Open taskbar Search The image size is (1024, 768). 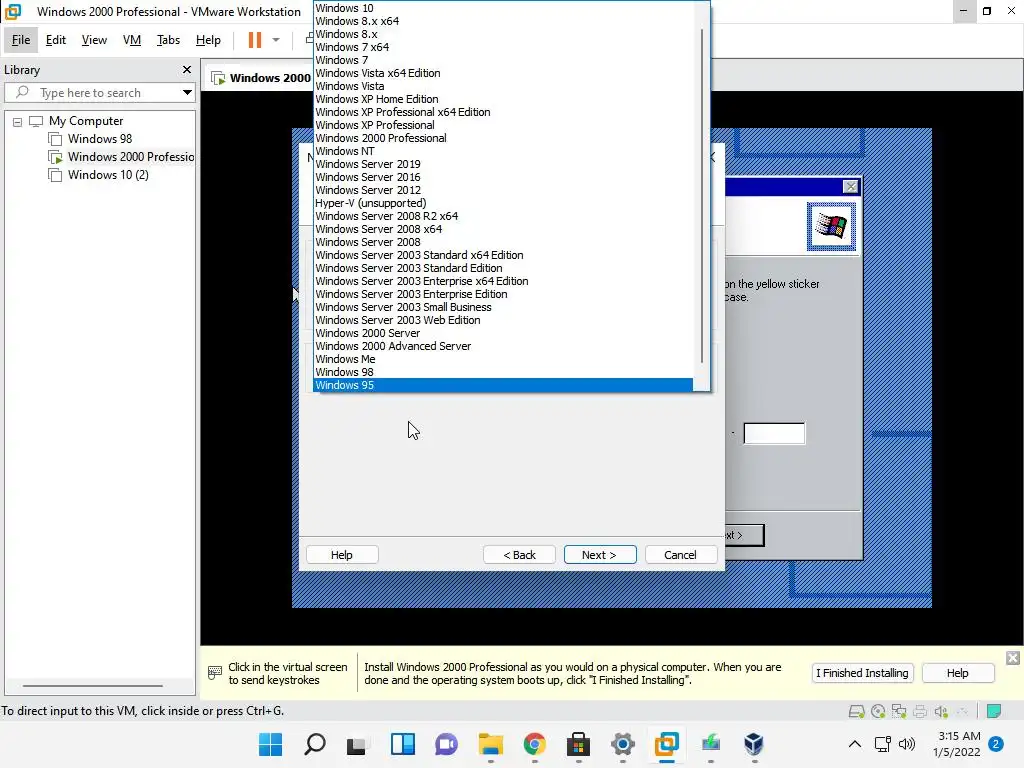tap(315, 744)
